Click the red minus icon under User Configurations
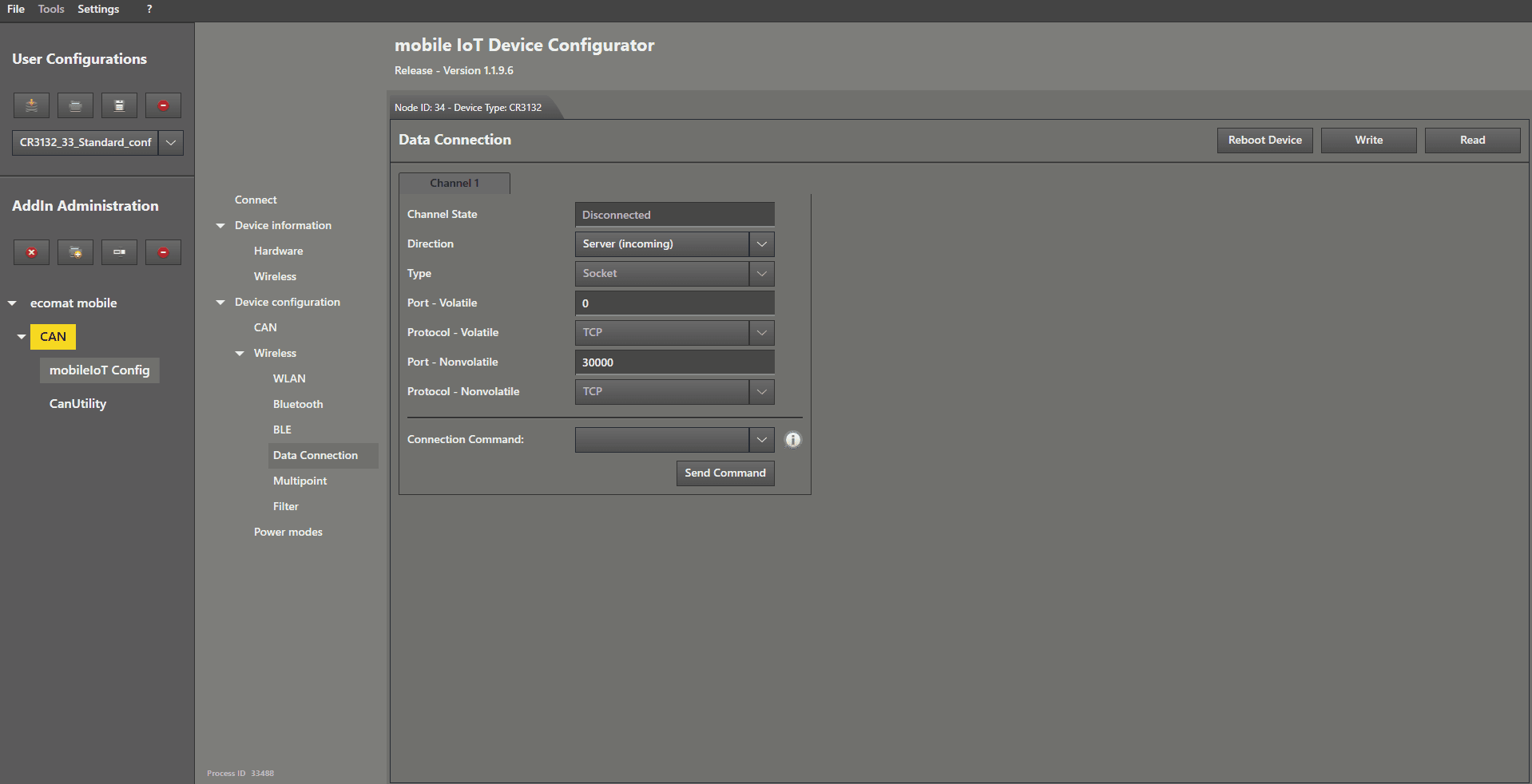This screenshot has width=1532, height=784. (163, 105)
